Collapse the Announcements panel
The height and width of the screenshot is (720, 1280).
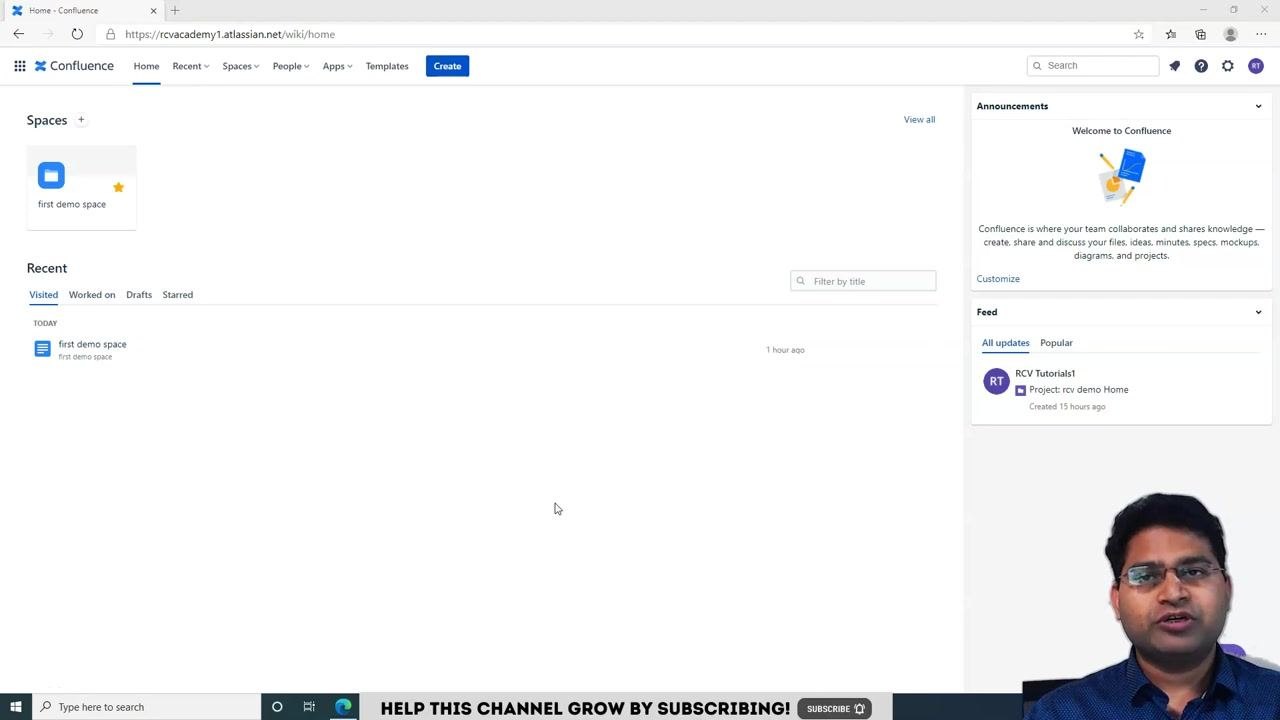click(x=1258, y=106)
